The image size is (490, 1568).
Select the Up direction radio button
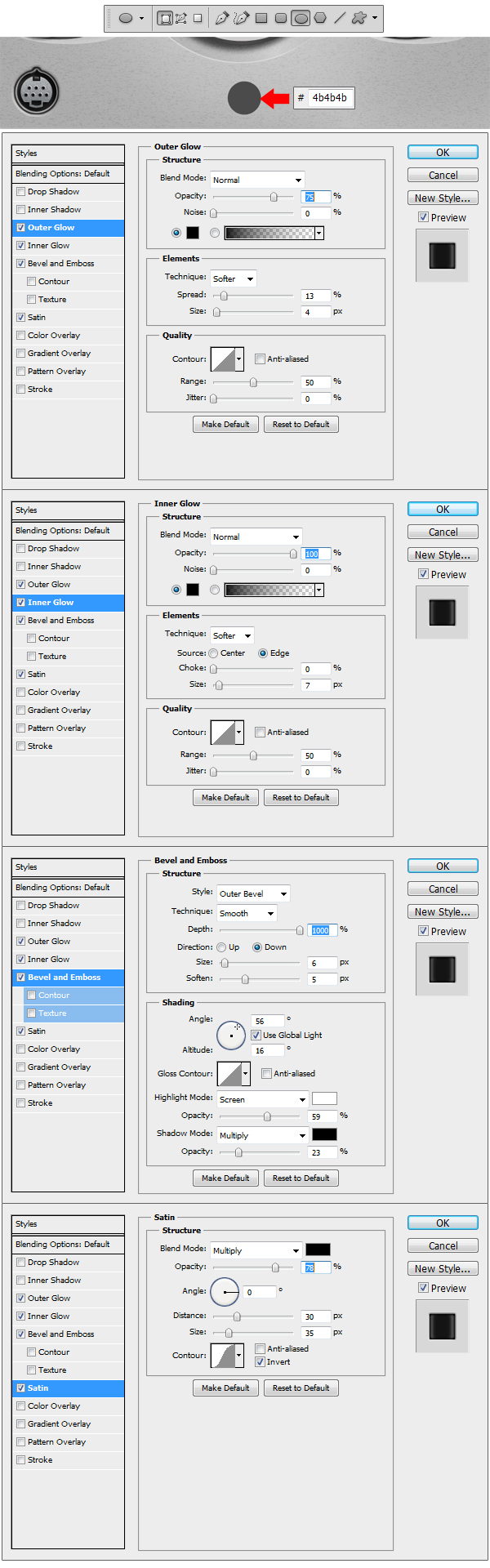click(221, 947)
